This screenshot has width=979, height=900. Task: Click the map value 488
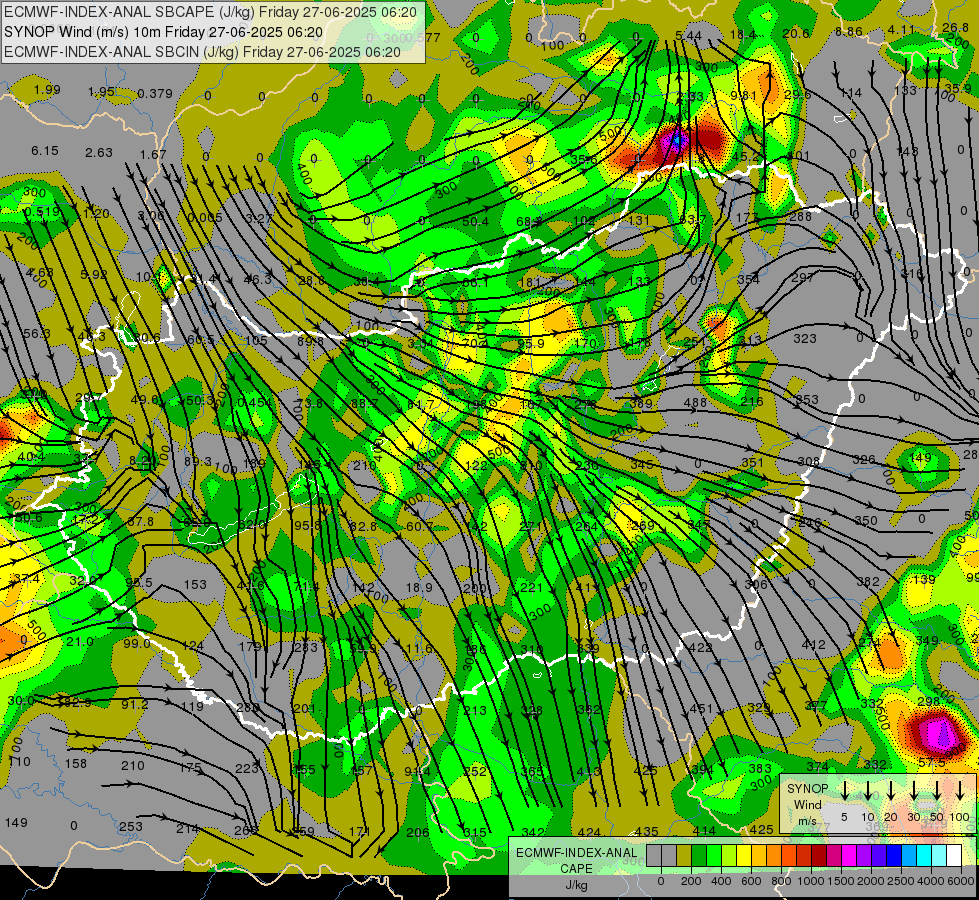[695, 403]
